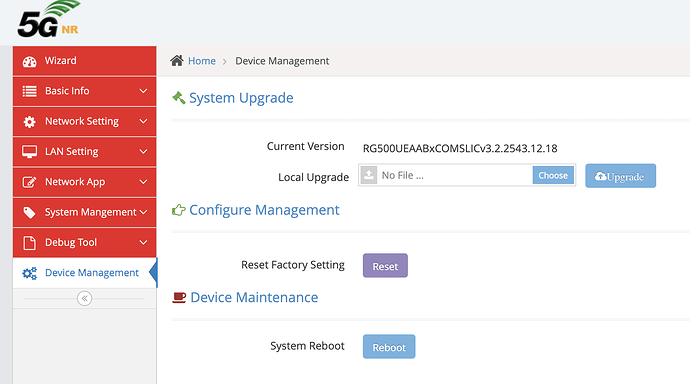The image size is (690, 384).
Task: Choose a local upgrade file
Action: tap(553, 176)
